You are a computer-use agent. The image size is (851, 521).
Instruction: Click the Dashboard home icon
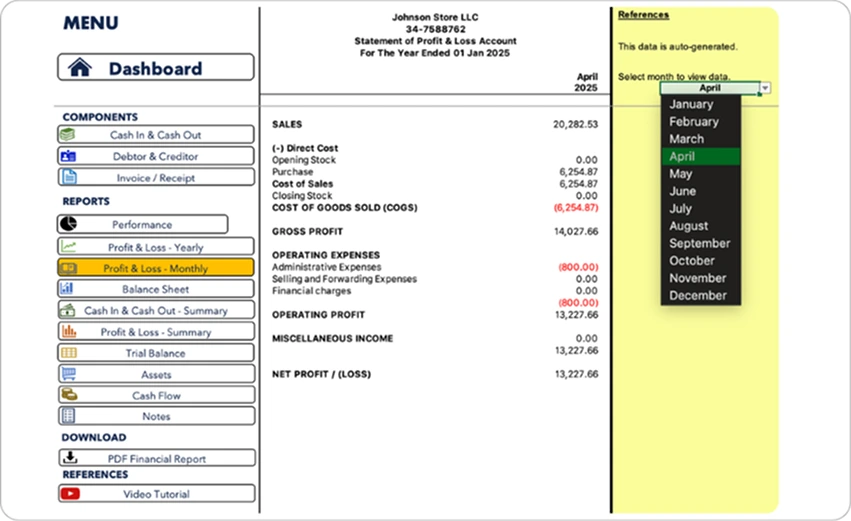point(80,68)
